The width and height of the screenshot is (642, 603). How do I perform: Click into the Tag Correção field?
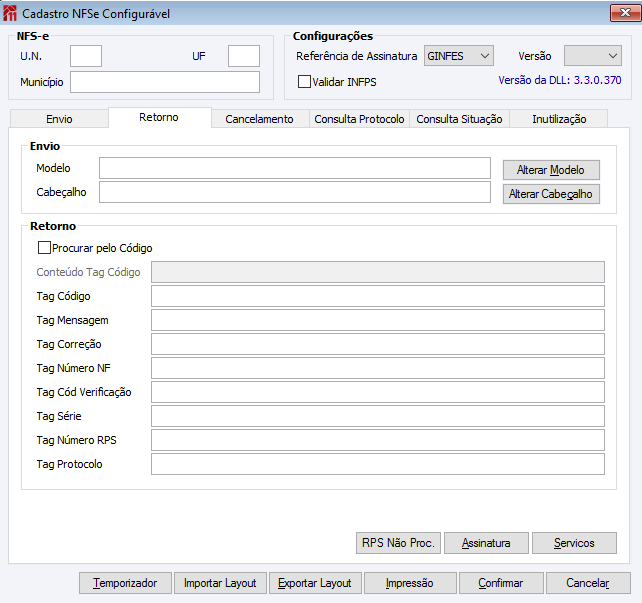click(378, 344)
